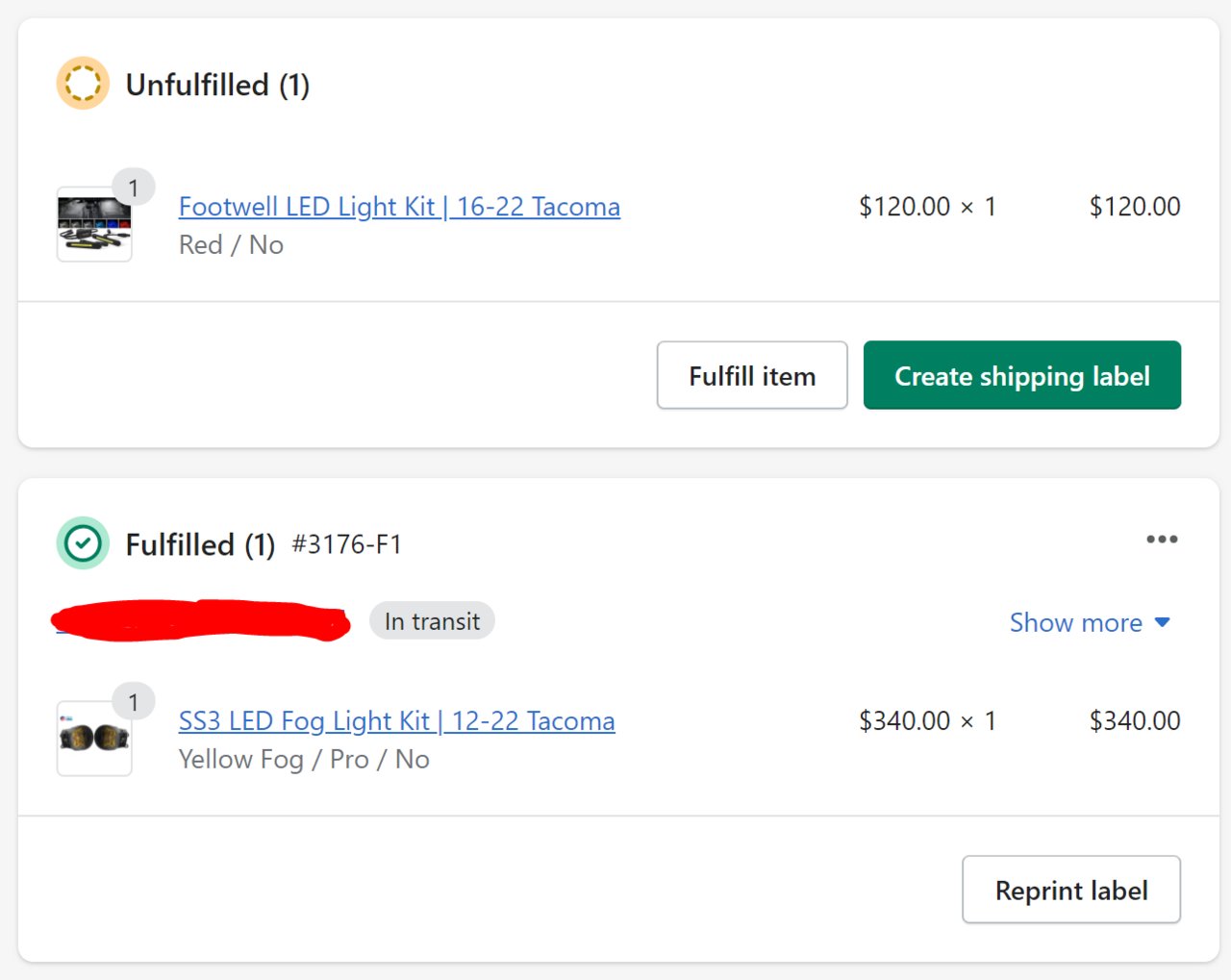Click the Footwell LED kit quantity badge
This screenshot has width=1231, height=980.
coord(134,188)
